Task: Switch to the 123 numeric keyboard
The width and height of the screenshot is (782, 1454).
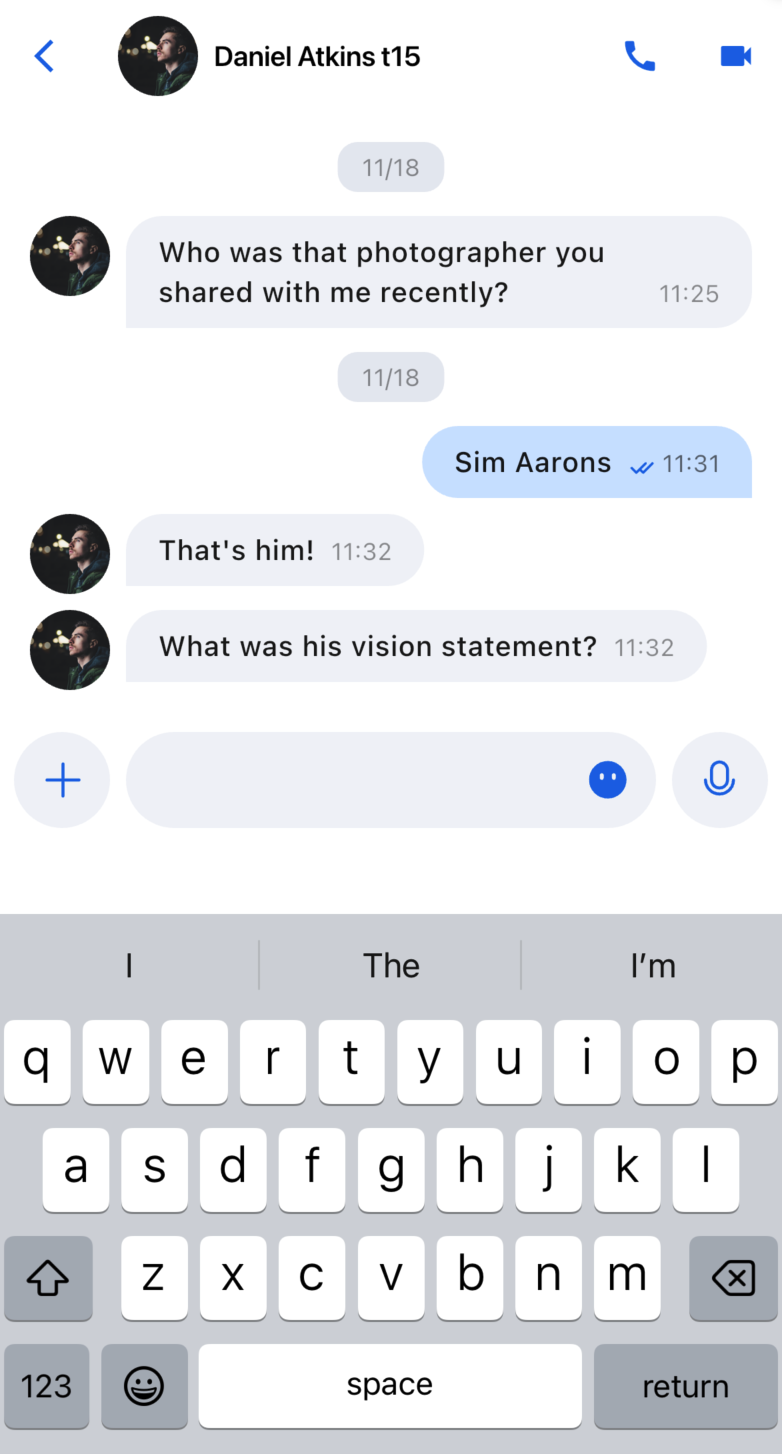Action: [47, 1386]
